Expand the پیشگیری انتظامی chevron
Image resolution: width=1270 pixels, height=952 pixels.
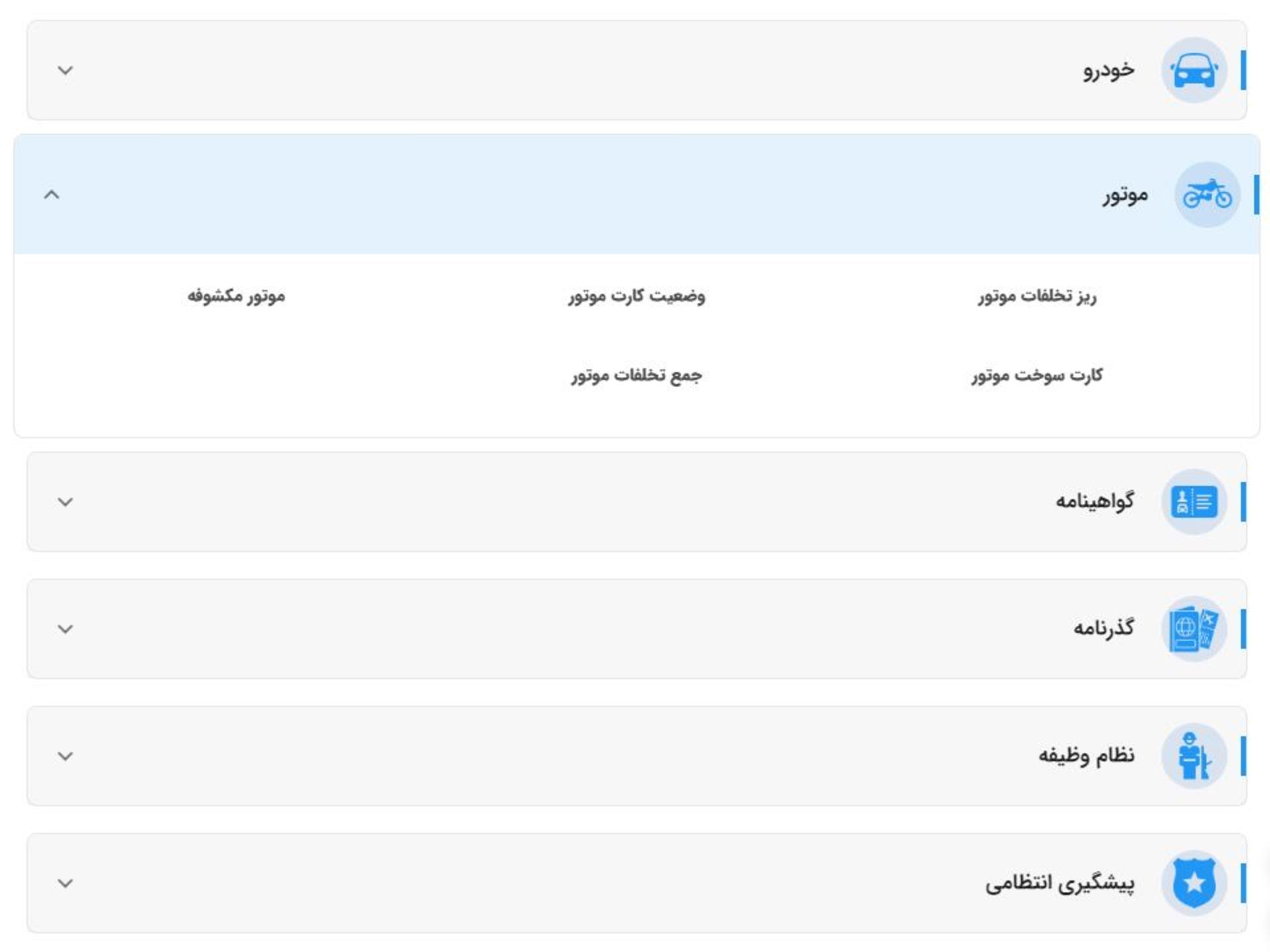click(63, 882)
